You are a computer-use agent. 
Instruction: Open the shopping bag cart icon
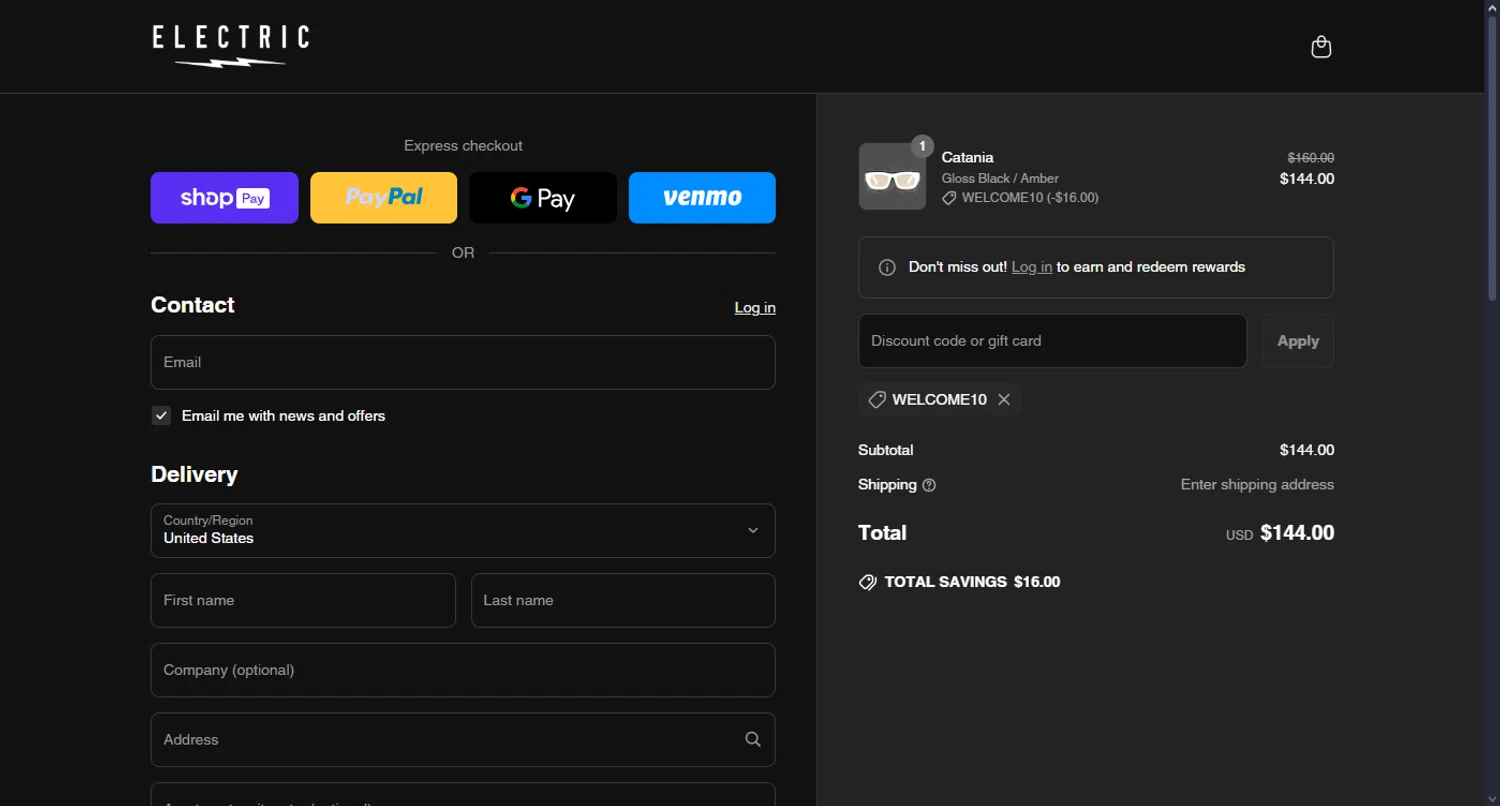pos(1321,47)
